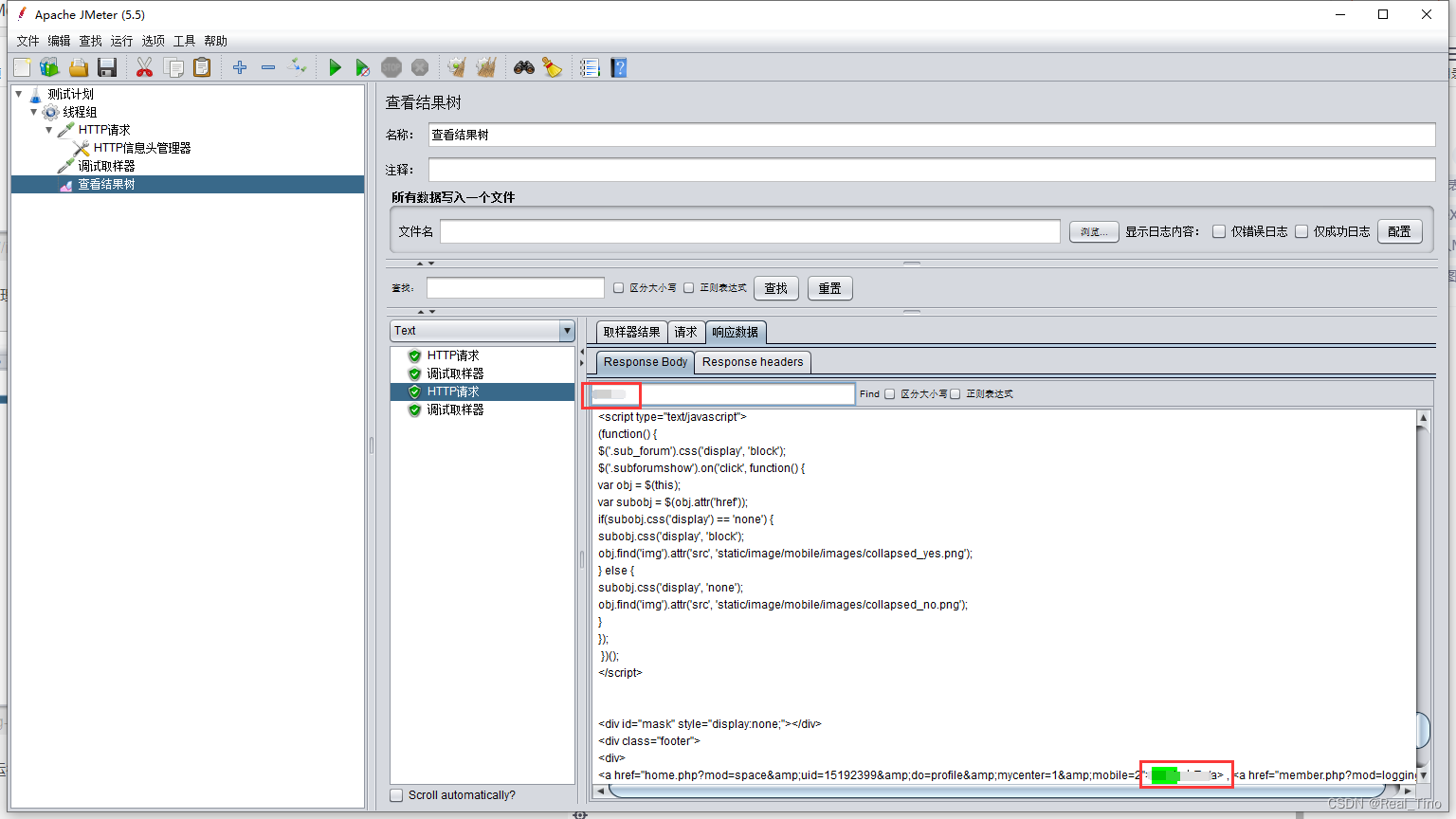Click the New test plan toolbar icon
This screenshot has width=1456, height=819.
[23, 67]
